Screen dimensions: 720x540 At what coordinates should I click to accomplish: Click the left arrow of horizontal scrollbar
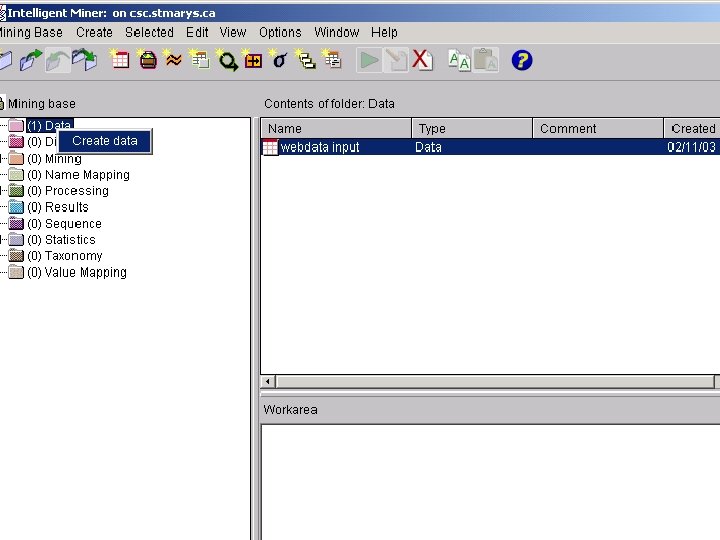tap(268, 381)
